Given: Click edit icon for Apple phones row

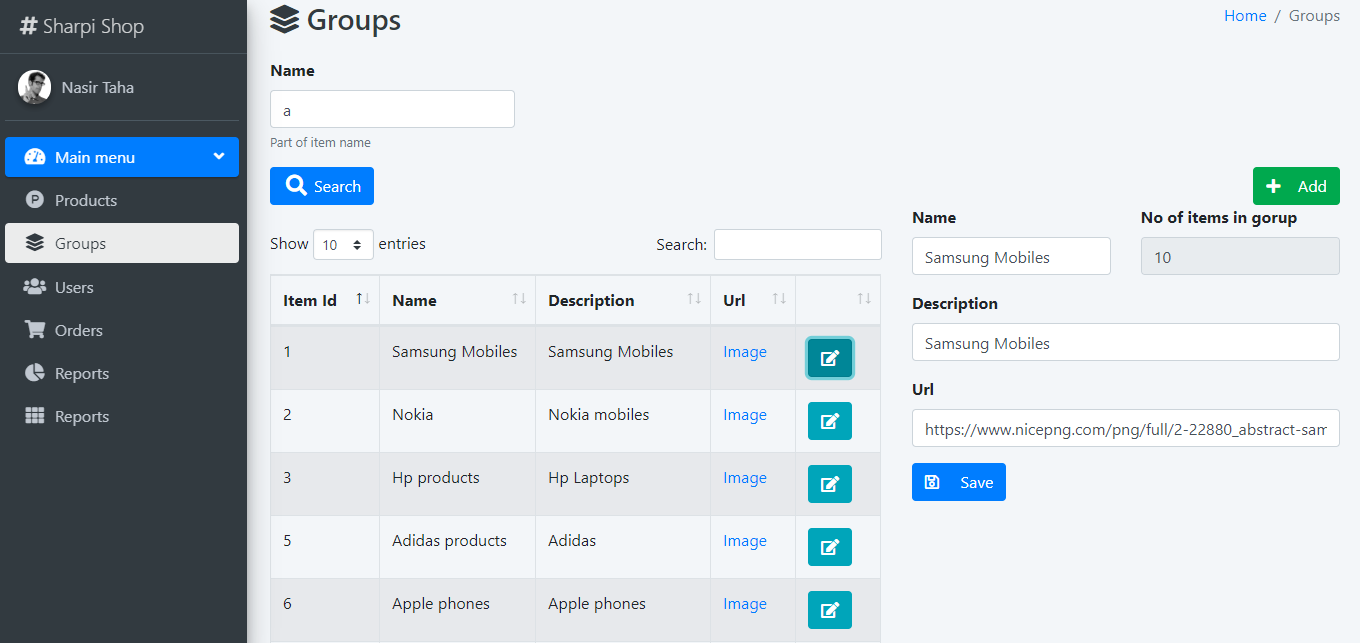Looking at the screenshot, I should (829, 610).
